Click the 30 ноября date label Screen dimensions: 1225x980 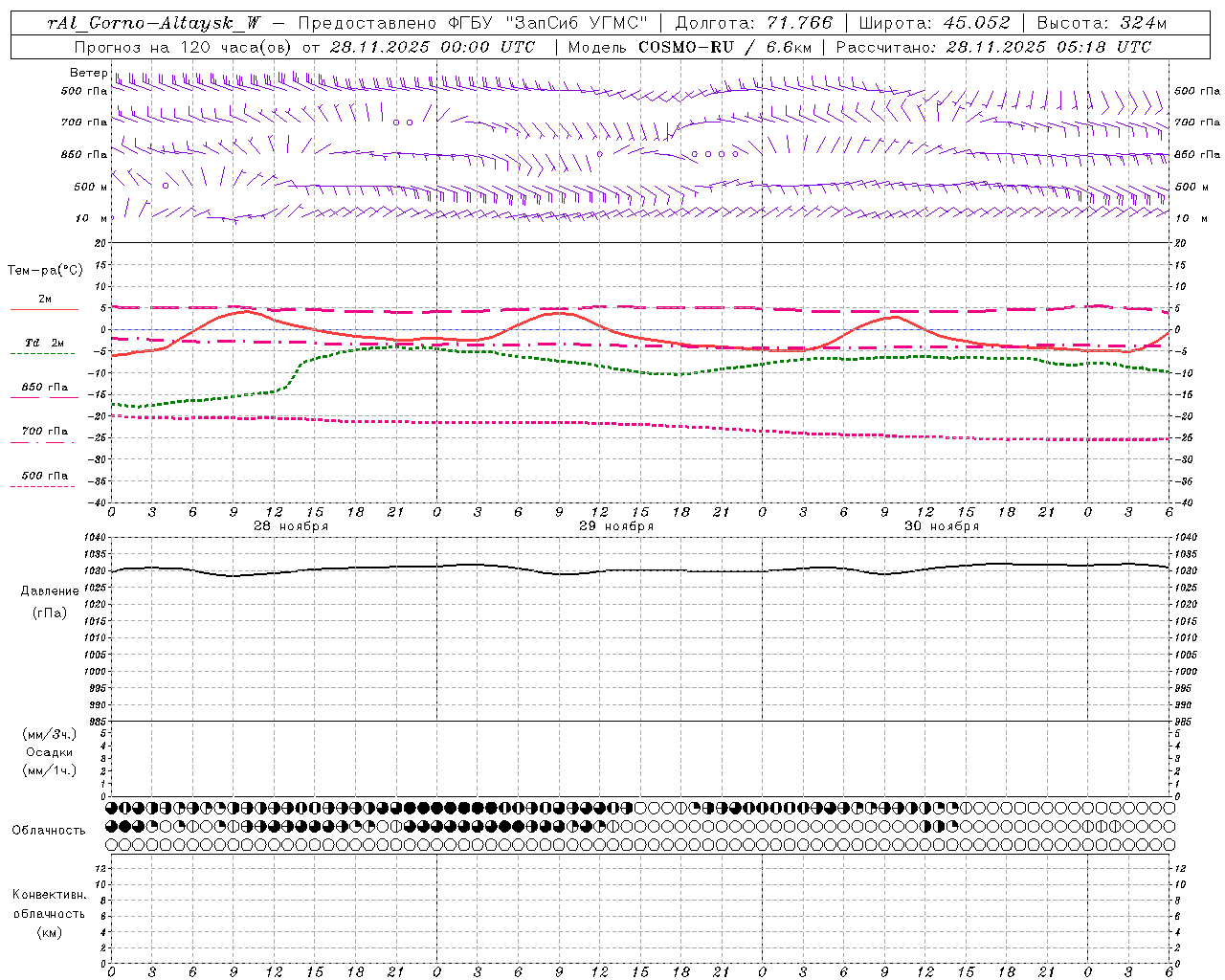pos(942,526)
